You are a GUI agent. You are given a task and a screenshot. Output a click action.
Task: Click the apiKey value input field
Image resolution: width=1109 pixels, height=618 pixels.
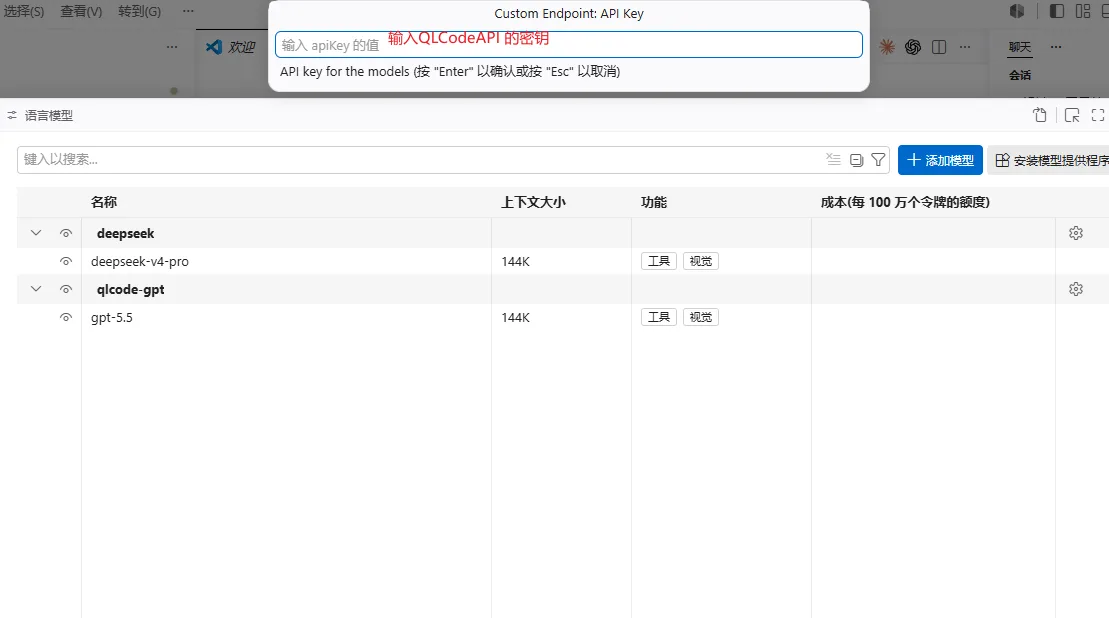569,45
